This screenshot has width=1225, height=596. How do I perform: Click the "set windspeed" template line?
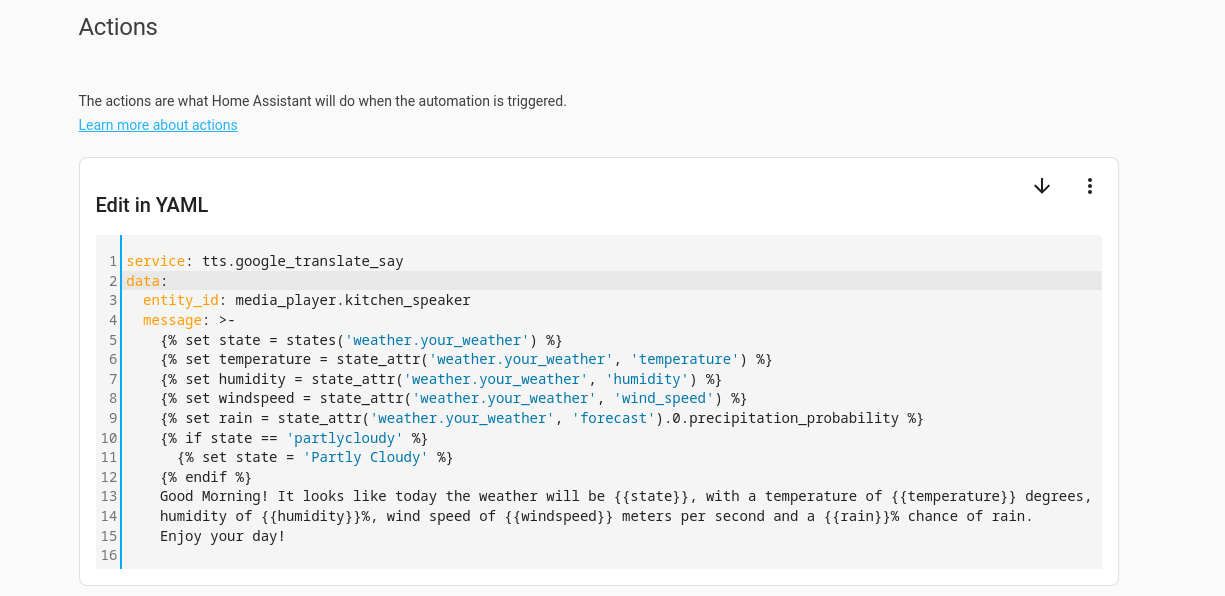click(x=453, y=398)
